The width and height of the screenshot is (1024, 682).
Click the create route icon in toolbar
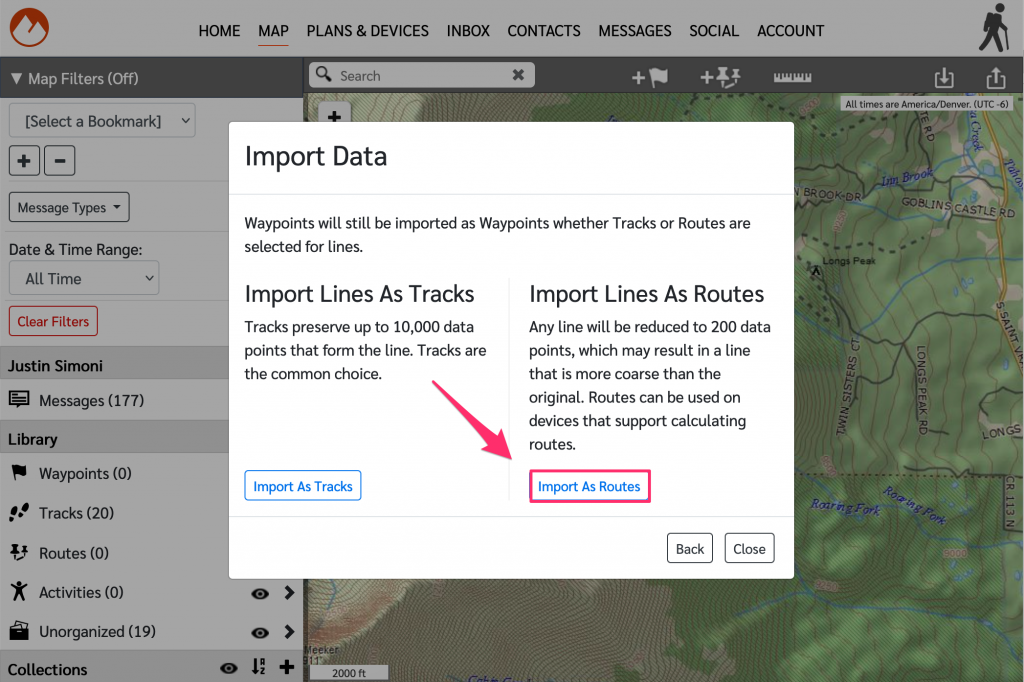click(719, 77)
